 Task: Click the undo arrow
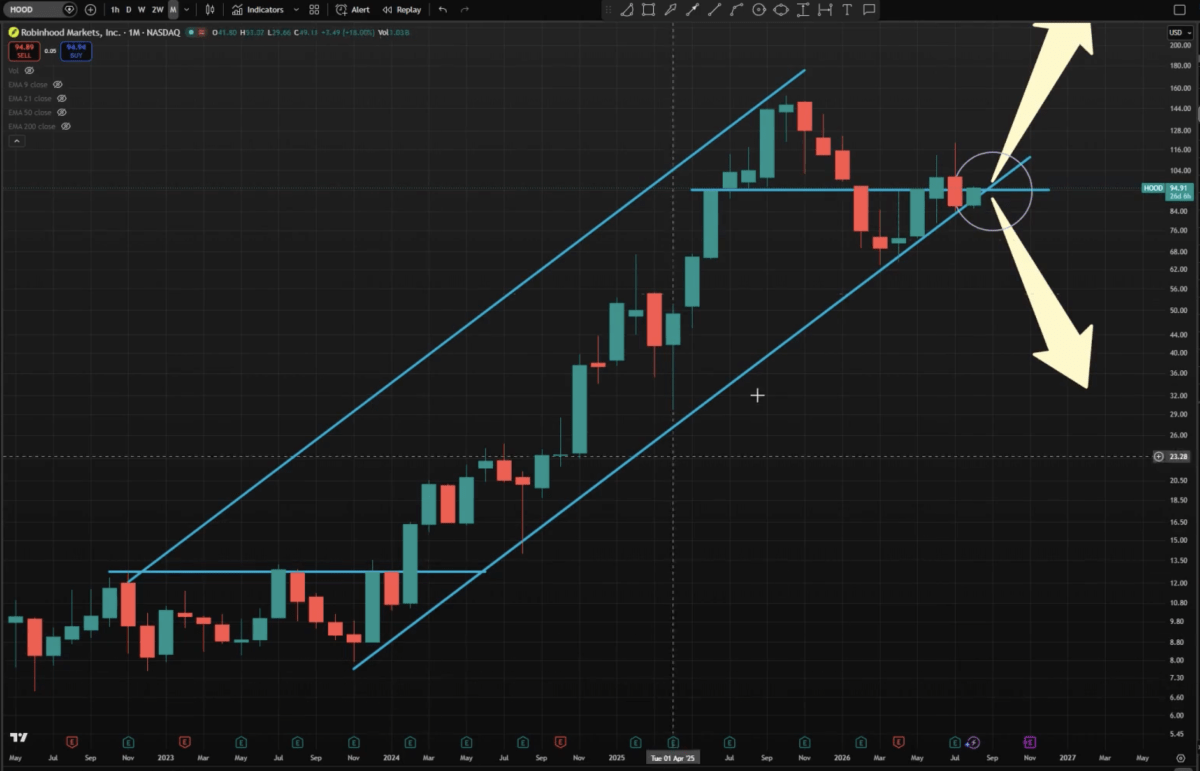point(443,9)
